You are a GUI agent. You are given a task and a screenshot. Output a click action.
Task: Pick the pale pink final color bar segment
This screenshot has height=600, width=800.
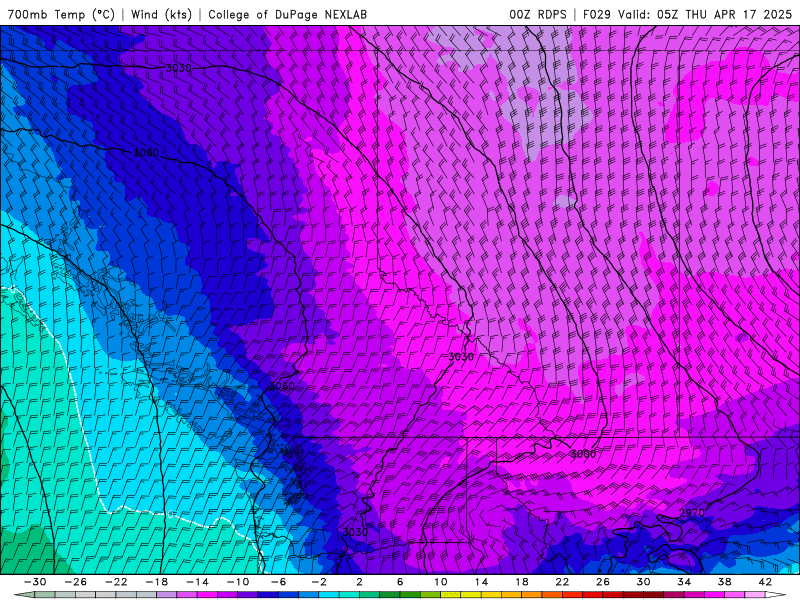point(755,595)
